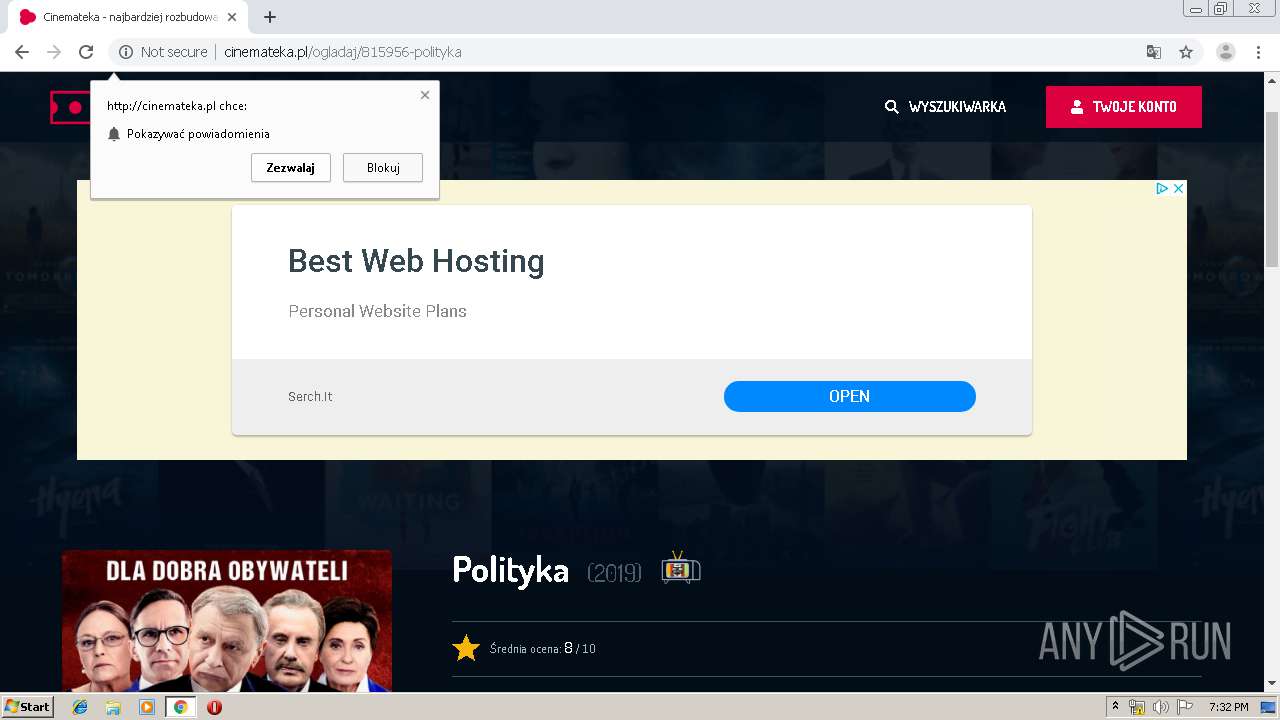Launch Internet Explorer from taskbar
The image size is (1280, 720).
pos(80,707)
